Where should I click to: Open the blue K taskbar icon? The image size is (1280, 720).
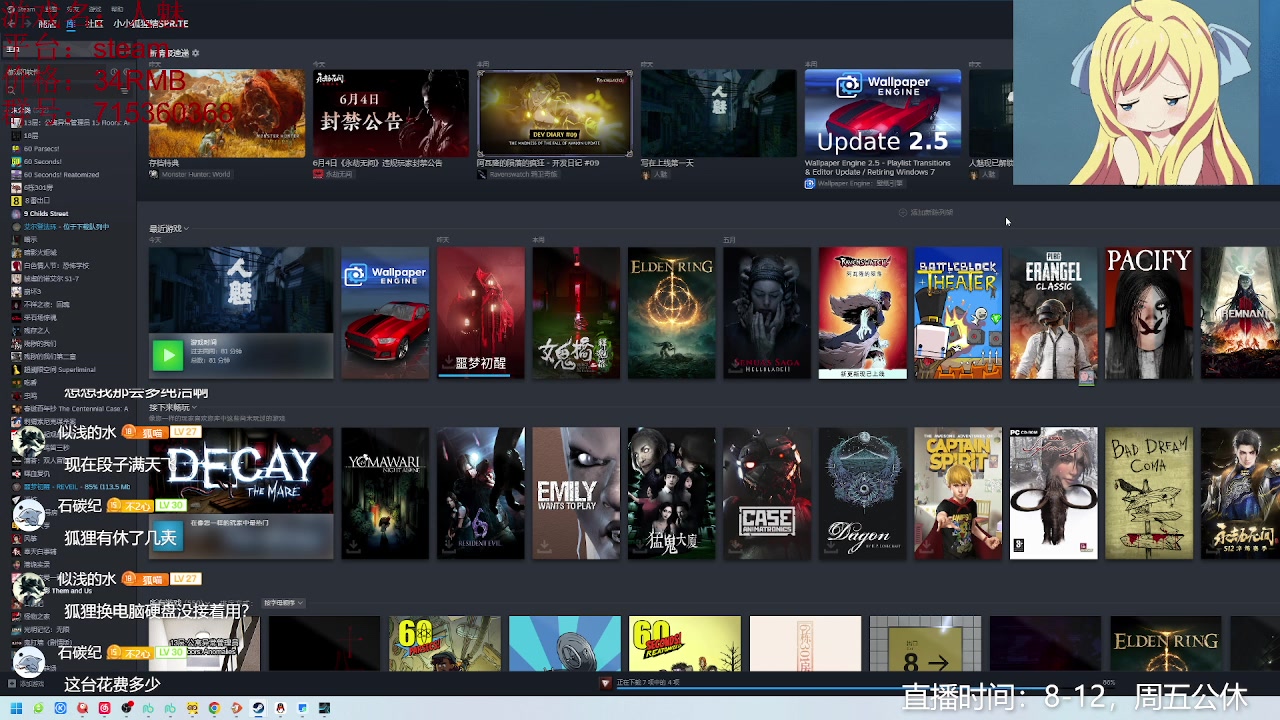pos(60,708)
